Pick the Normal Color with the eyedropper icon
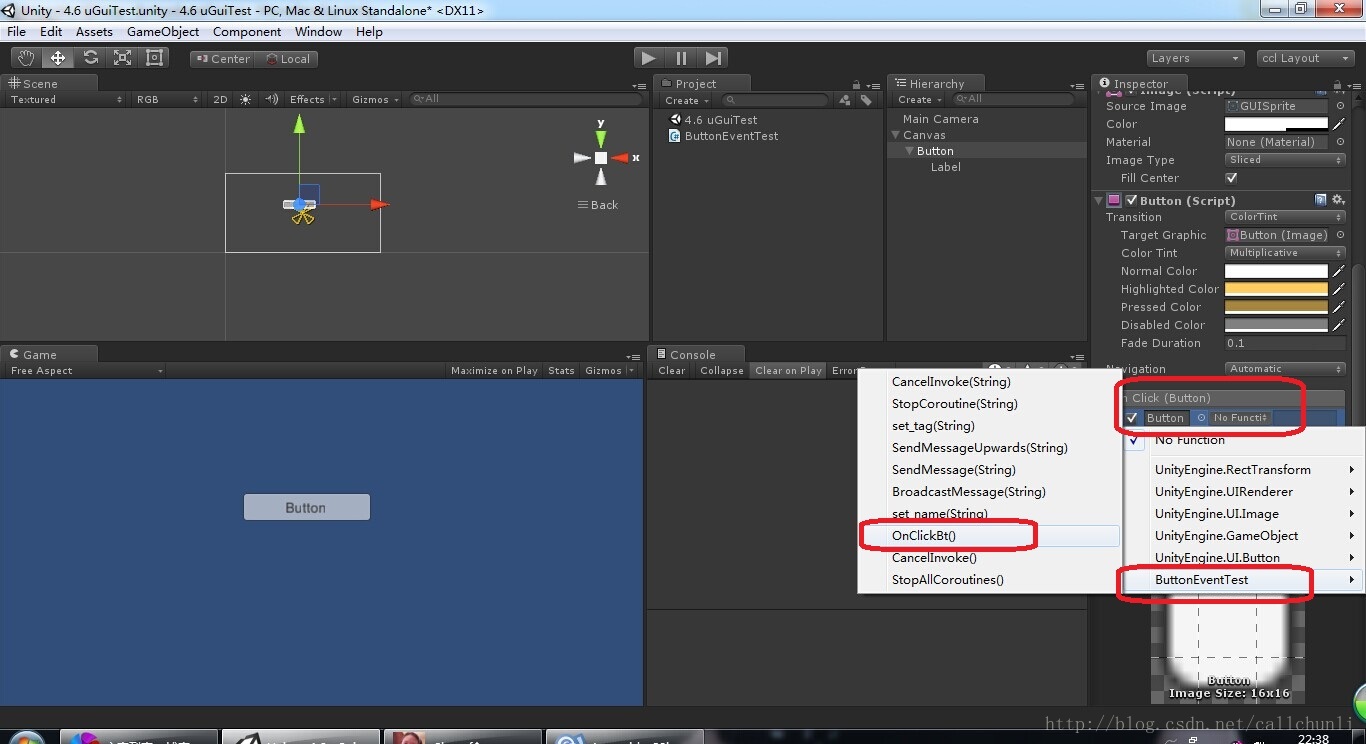Screen dimensions: 1366x744 tap(1339, 271)
